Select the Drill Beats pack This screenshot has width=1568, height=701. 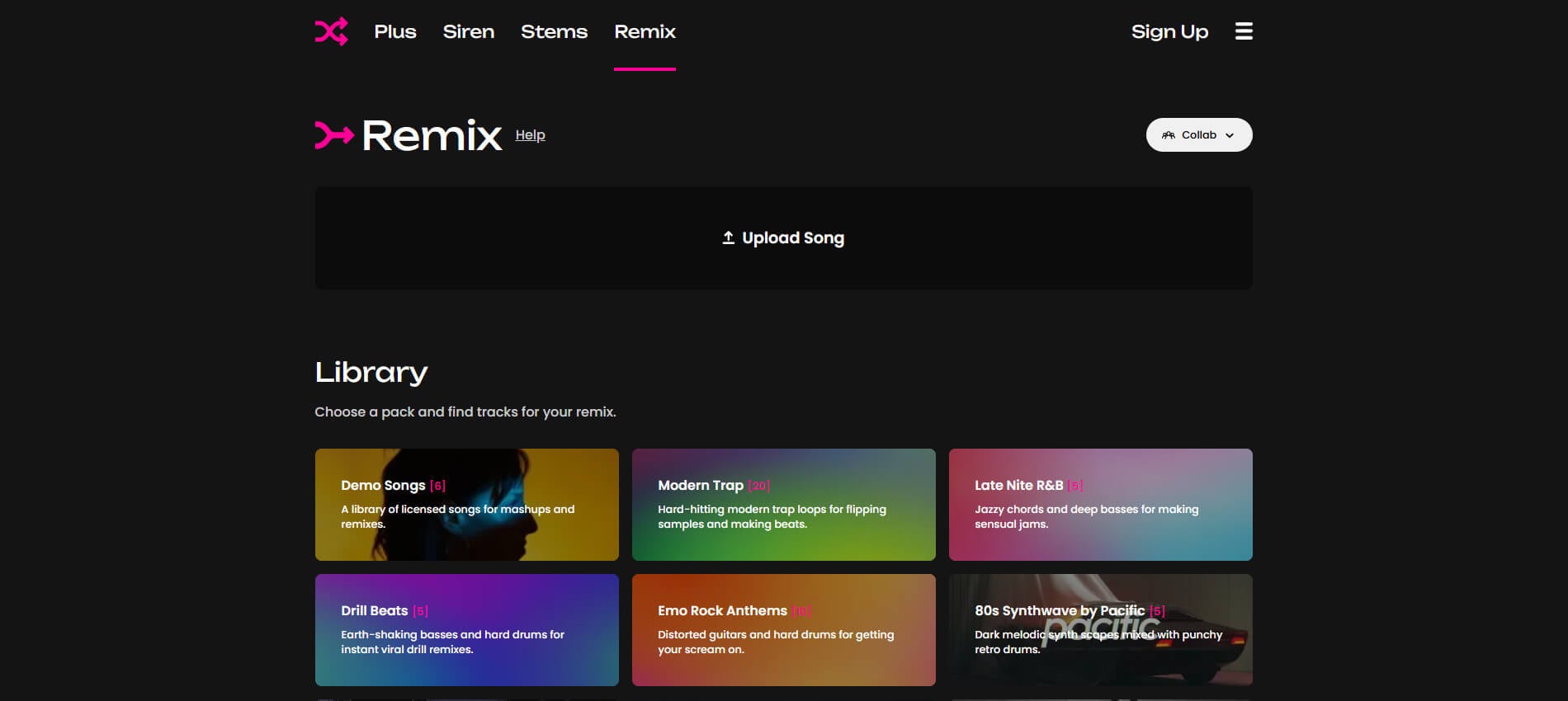point(467,630)
